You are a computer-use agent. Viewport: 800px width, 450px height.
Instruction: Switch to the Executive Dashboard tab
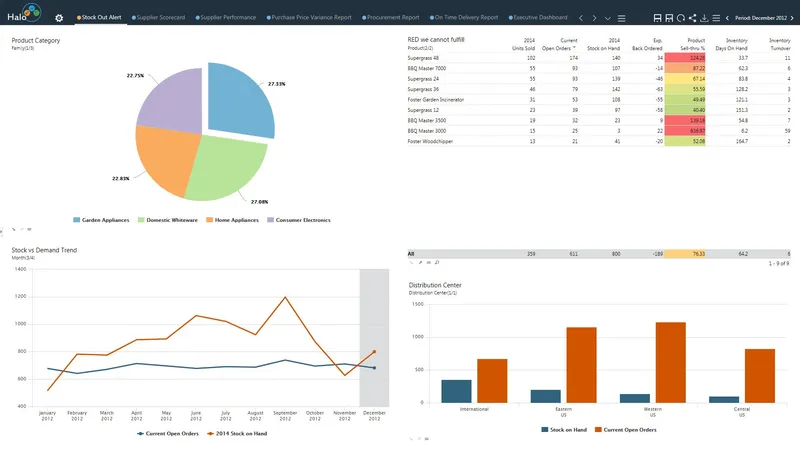[x=538, y=17]
